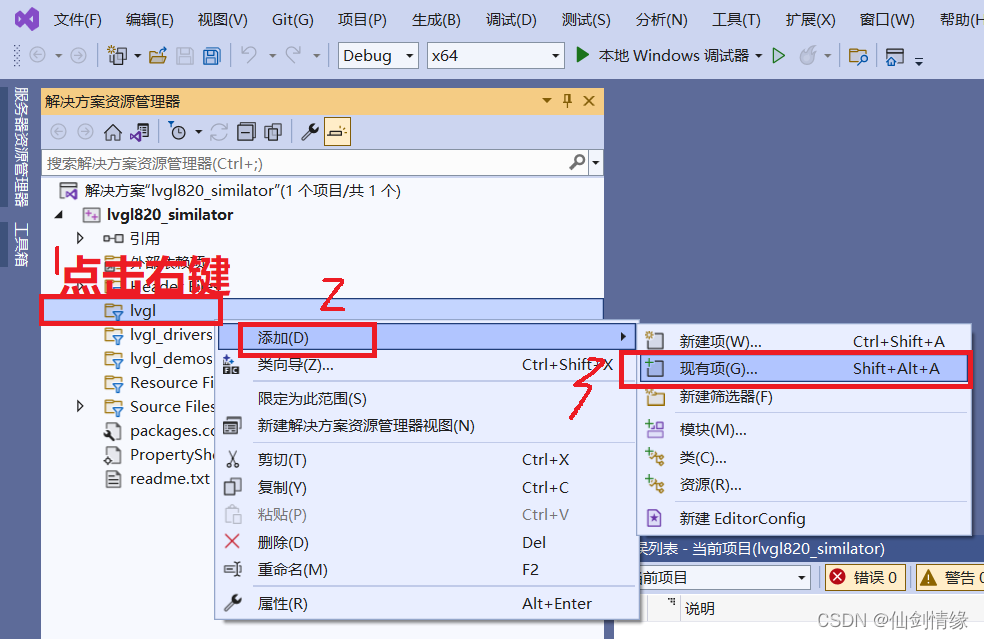Image resolution: width=984 pixels, height=639 pixels.
Task: Choose 新建筛选器(F) in submenu
Action: pos(804,397)
